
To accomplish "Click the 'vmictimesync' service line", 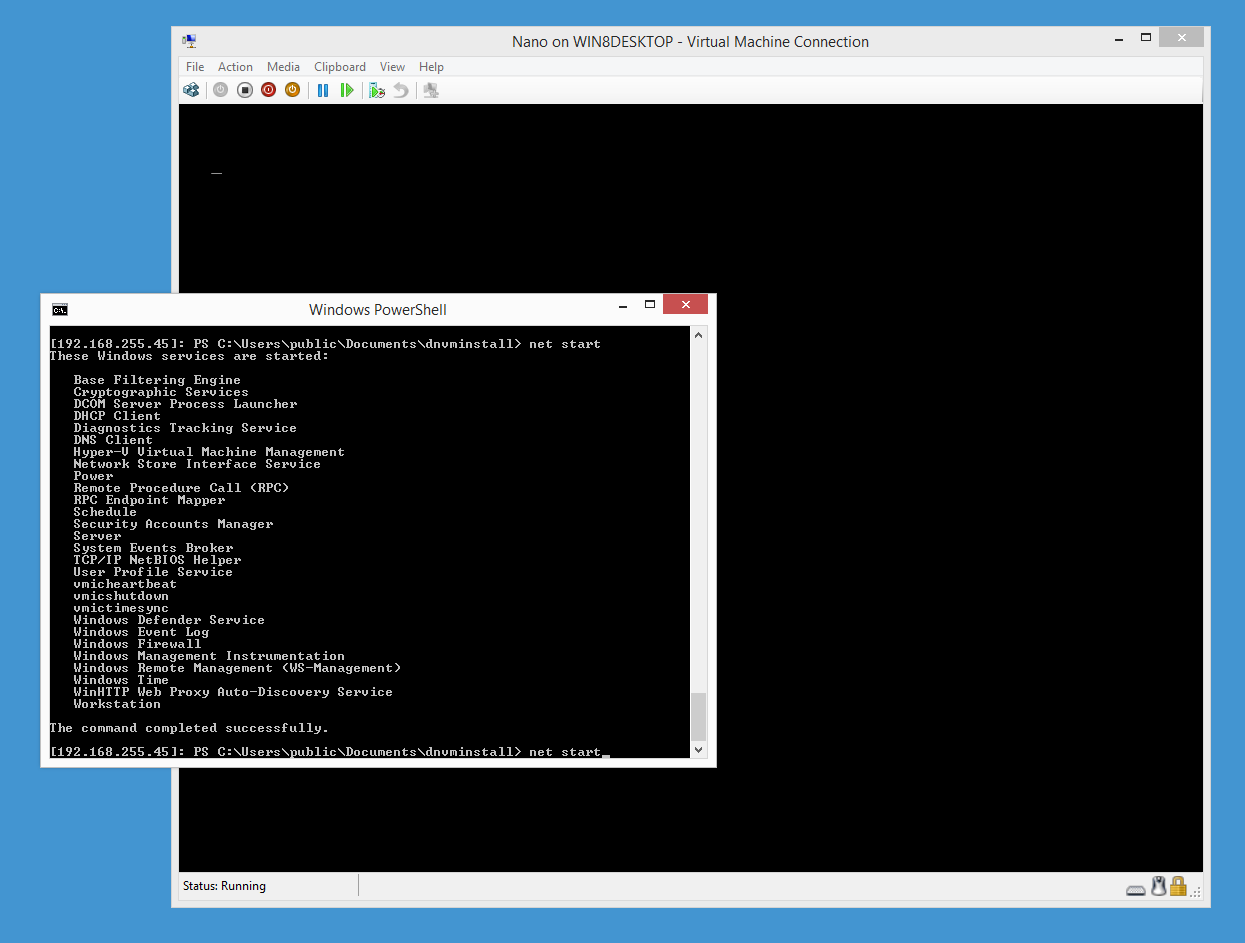I will tap(121, 608).
